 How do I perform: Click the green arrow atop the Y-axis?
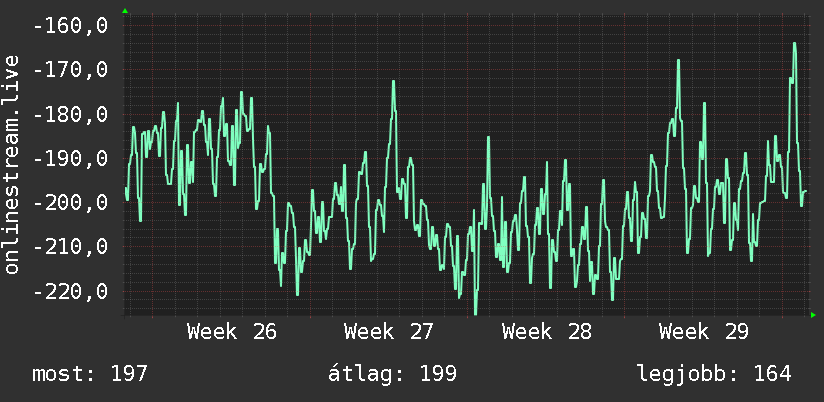click(125, 11)
